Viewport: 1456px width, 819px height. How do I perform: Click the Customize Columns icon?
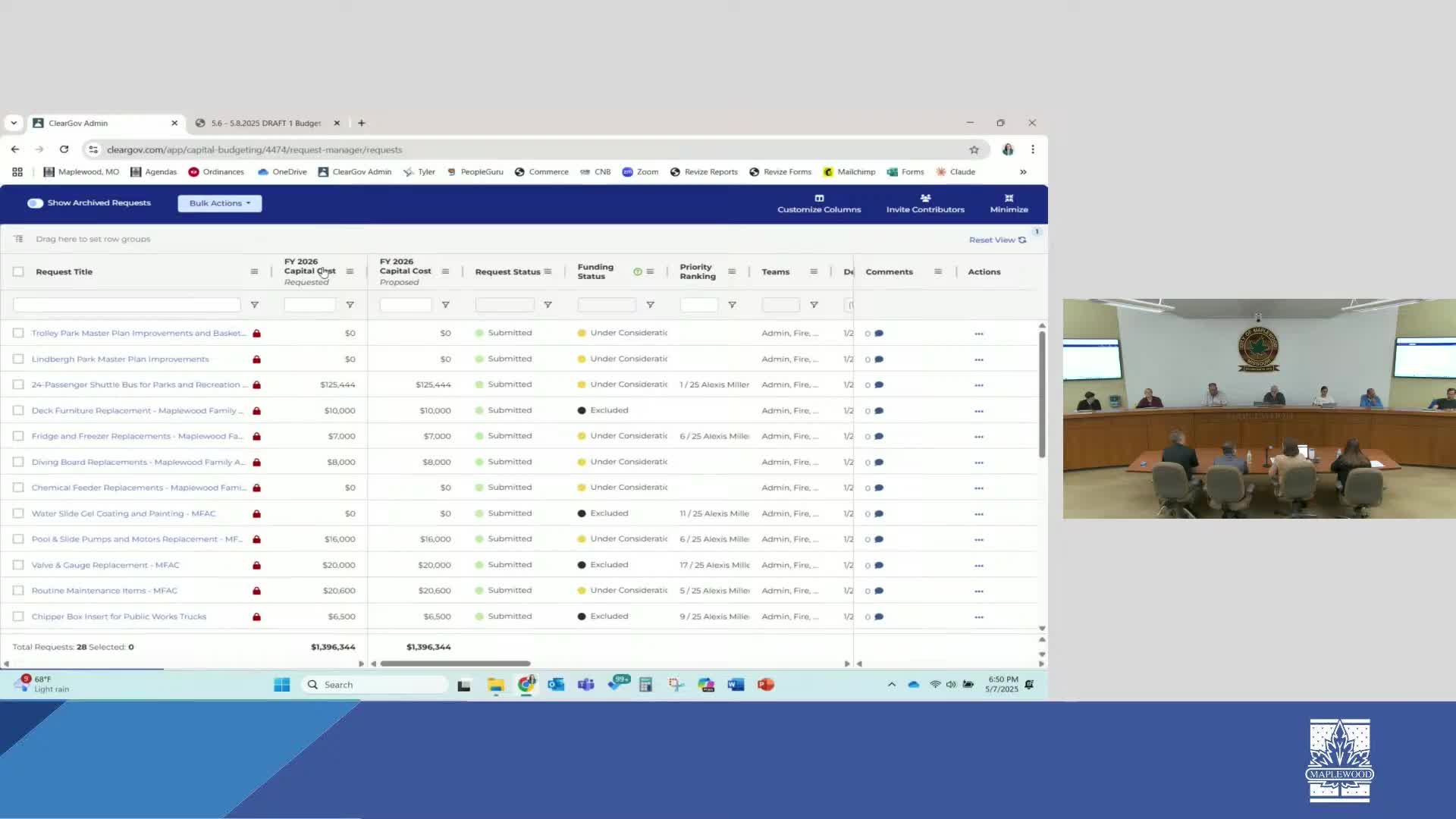coord(819,198)
